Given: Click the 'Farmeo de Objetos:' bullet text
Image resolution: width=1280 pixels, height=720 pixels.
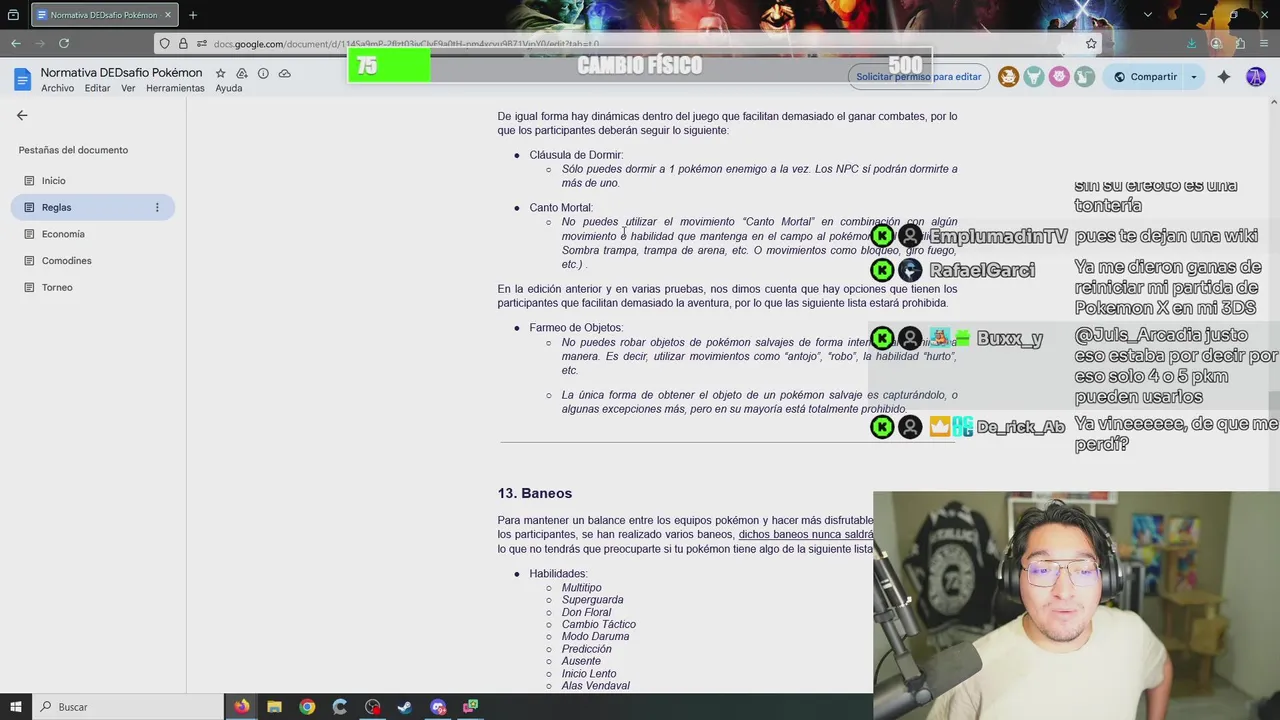Looking at the screenshot, I should point(576,328).
